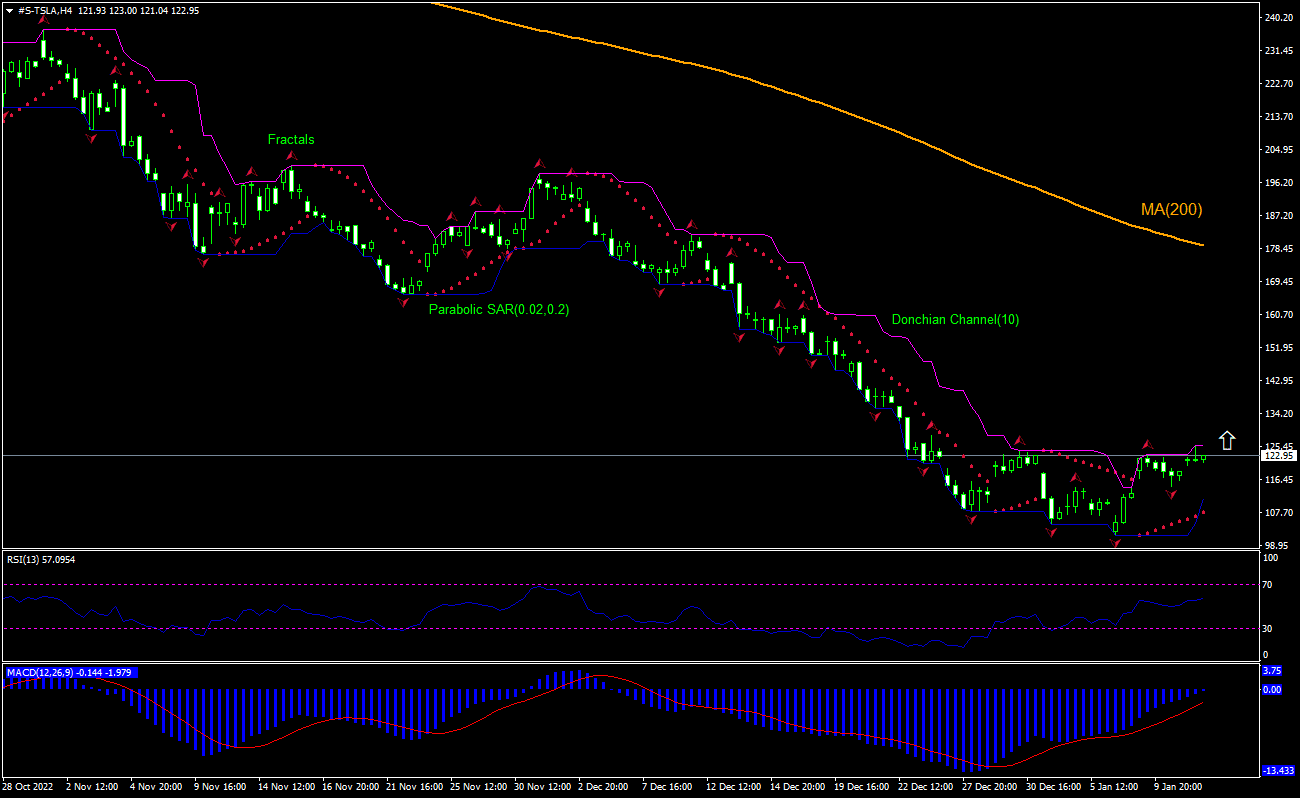Open the chart menu triangle beside #S-TSLA
This screenshot has height=798, width=1300.
coord(9,10)
